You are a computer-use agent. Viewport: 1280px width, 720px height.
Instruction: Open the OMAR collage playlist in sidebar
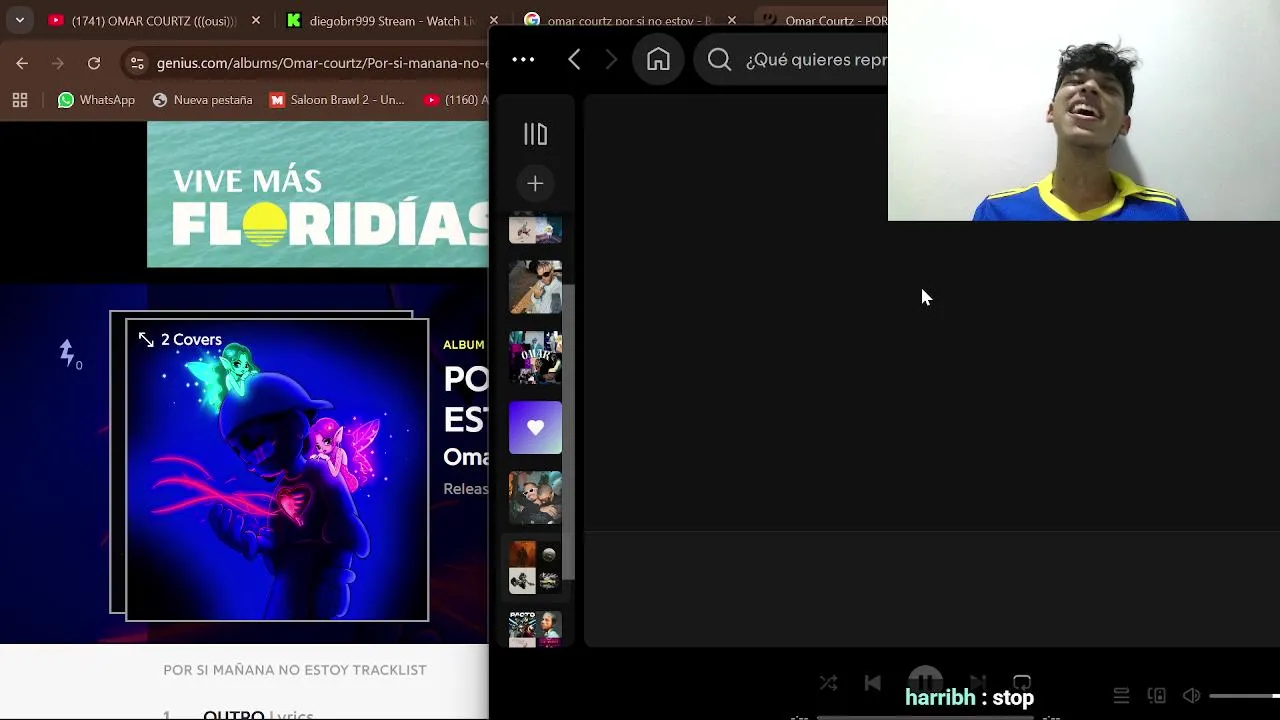[x=535, y=357]
